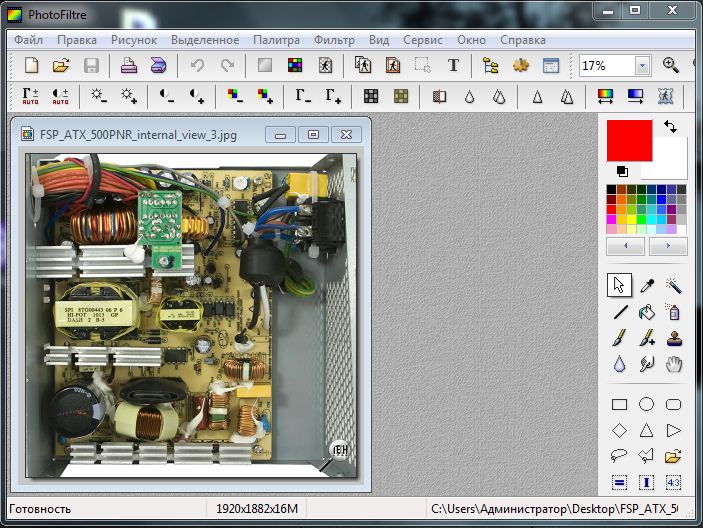Choose rounded rectangle selection shape
703x528 pixels.
tap(673, 405)
